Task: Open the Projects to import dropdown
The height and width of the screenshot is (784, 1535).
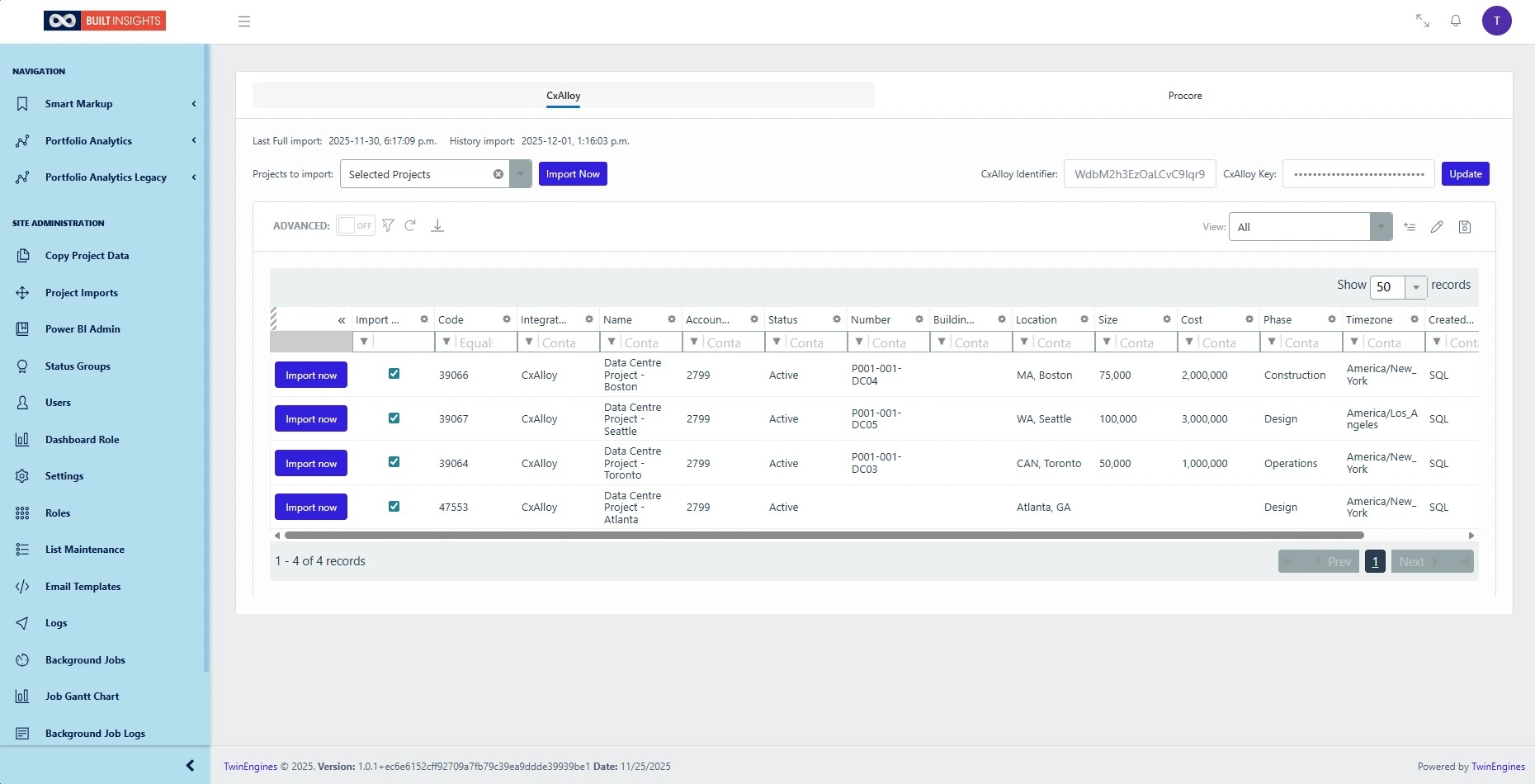Action: click(520, 174)
